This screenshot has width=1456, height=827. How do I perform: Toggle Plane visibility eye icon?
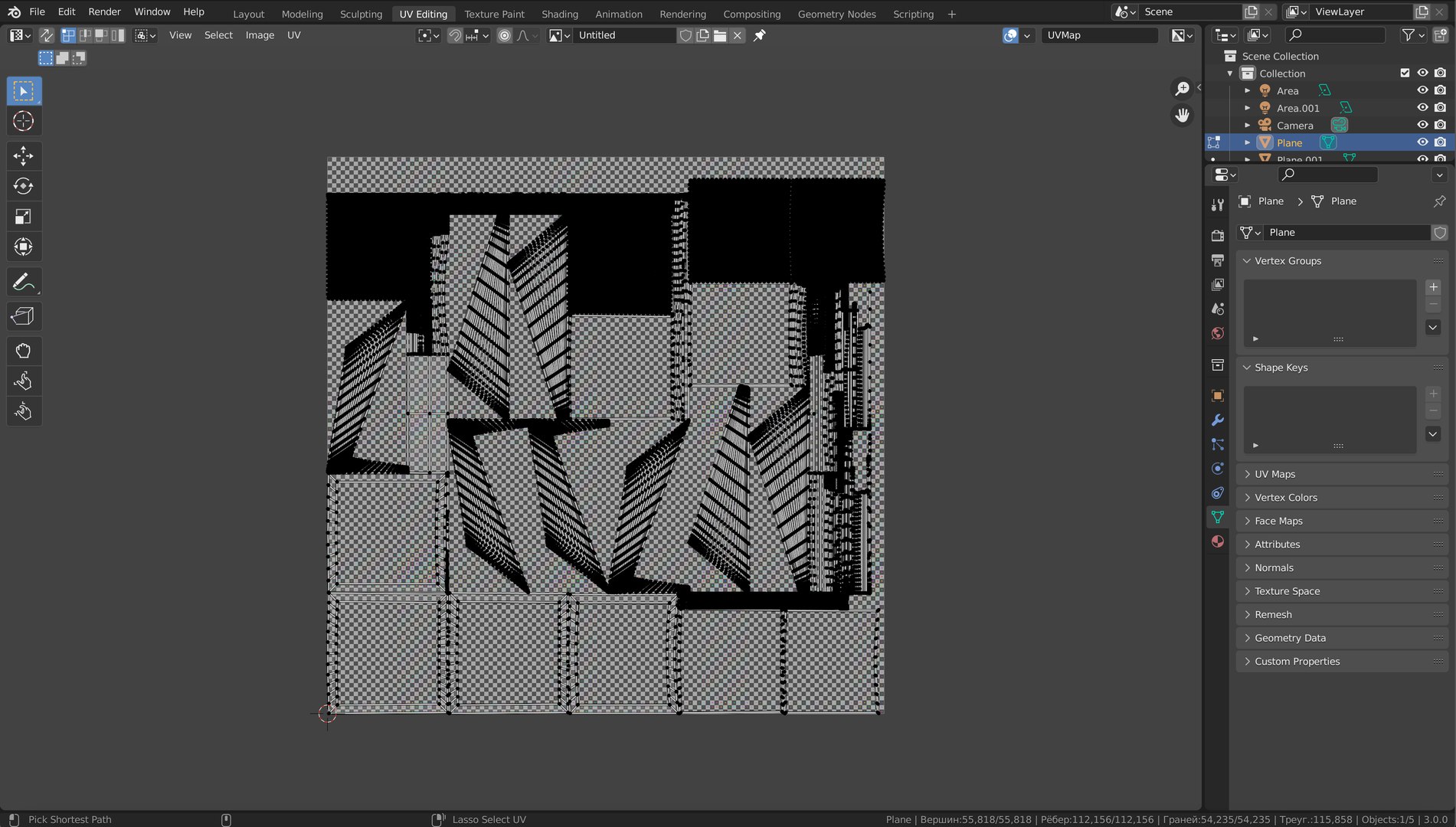1422,142
